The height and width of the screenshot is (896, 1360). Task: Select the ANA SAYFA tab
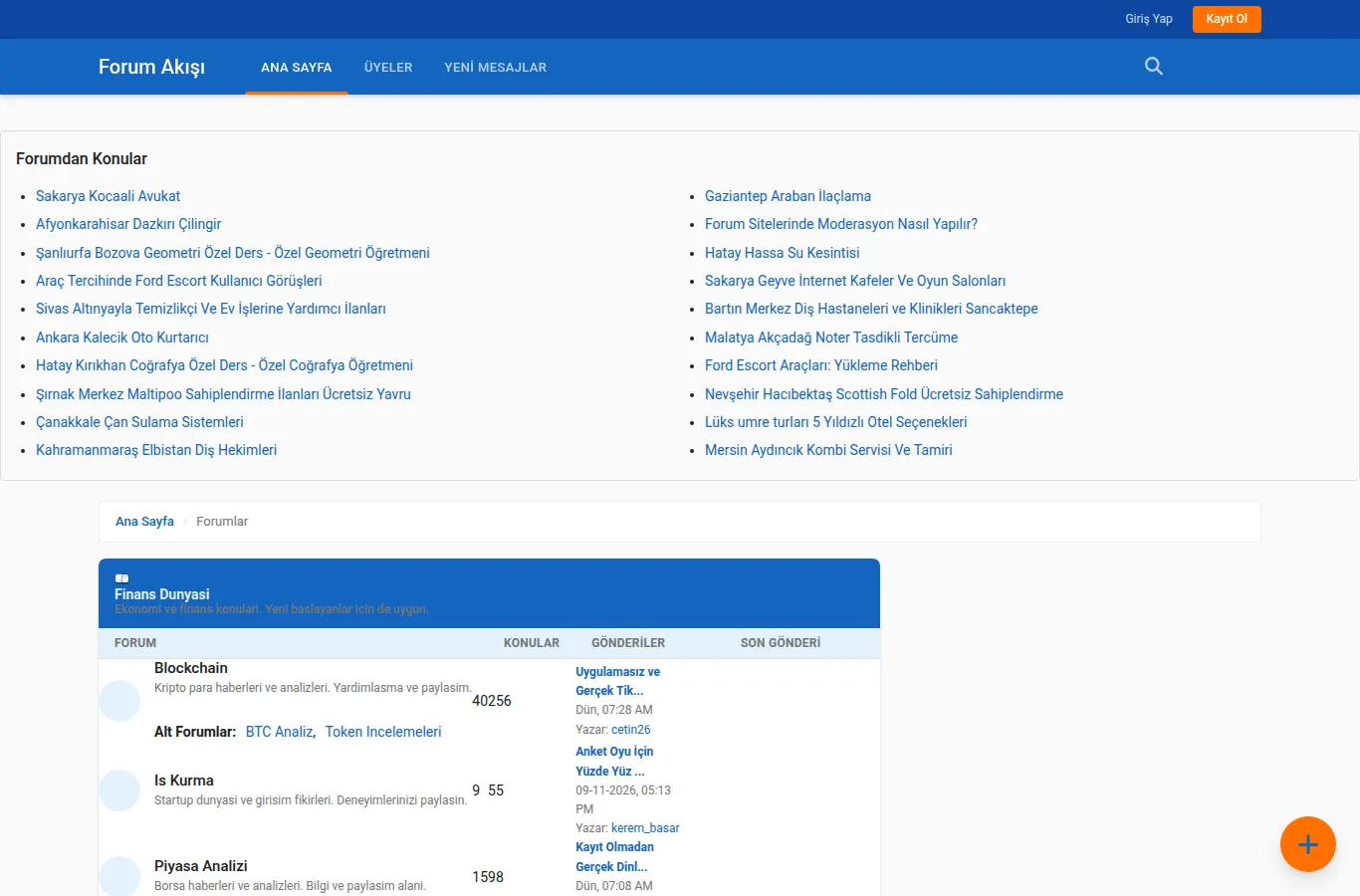point(297,68)
